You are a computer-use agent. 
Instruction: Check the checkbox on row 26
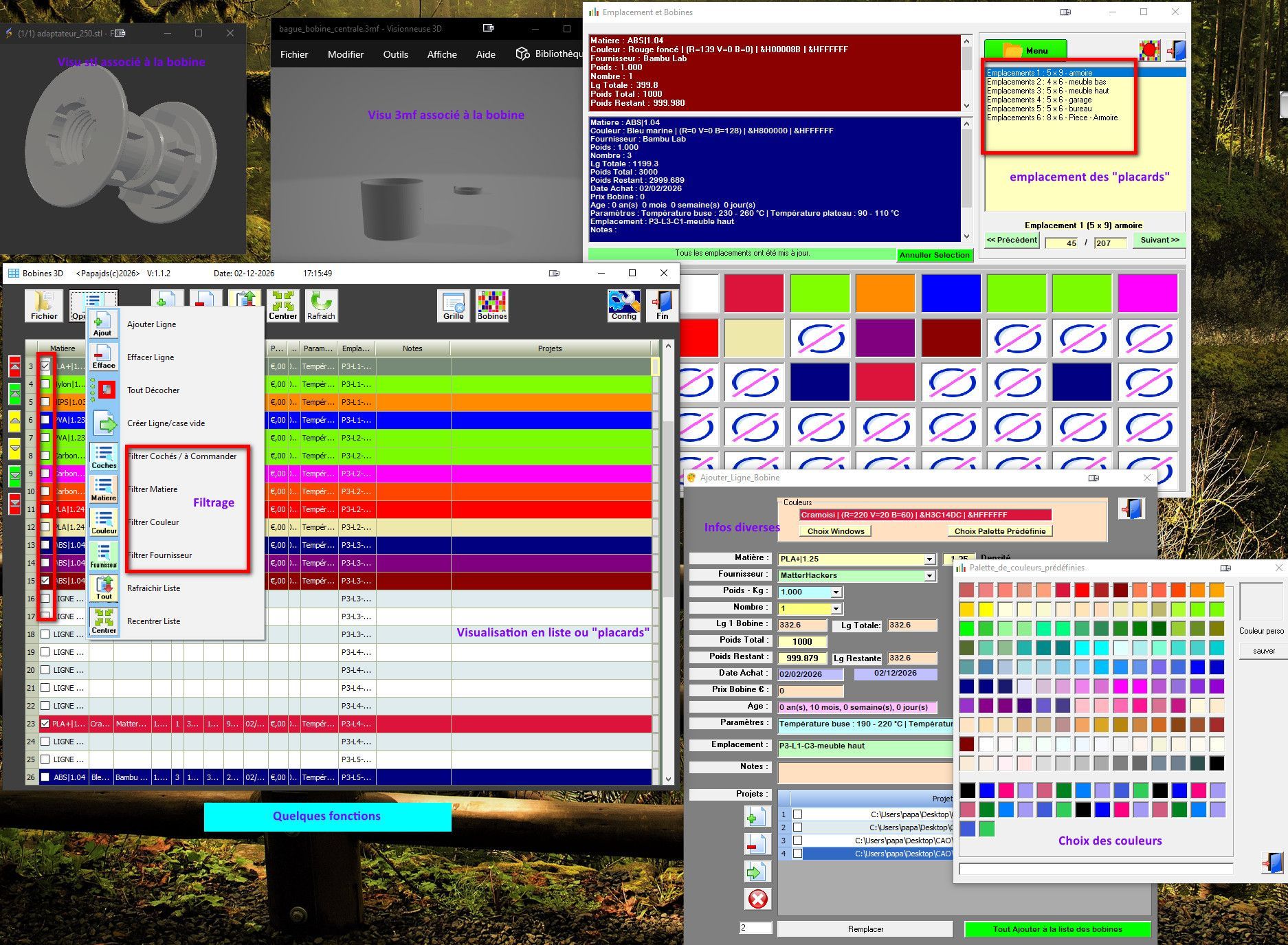pos(45,777)
